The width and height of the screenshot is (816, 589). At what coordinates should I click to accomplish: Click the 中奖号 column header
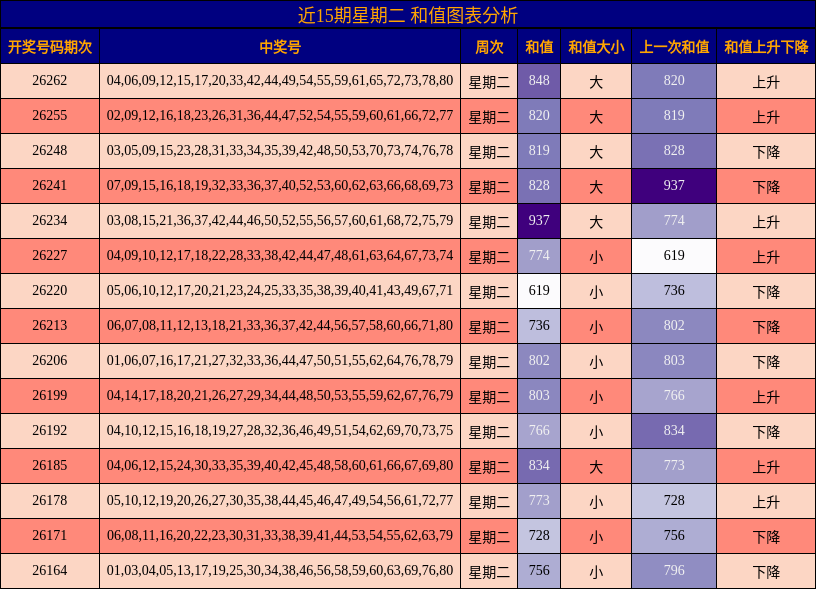(280, 47)
